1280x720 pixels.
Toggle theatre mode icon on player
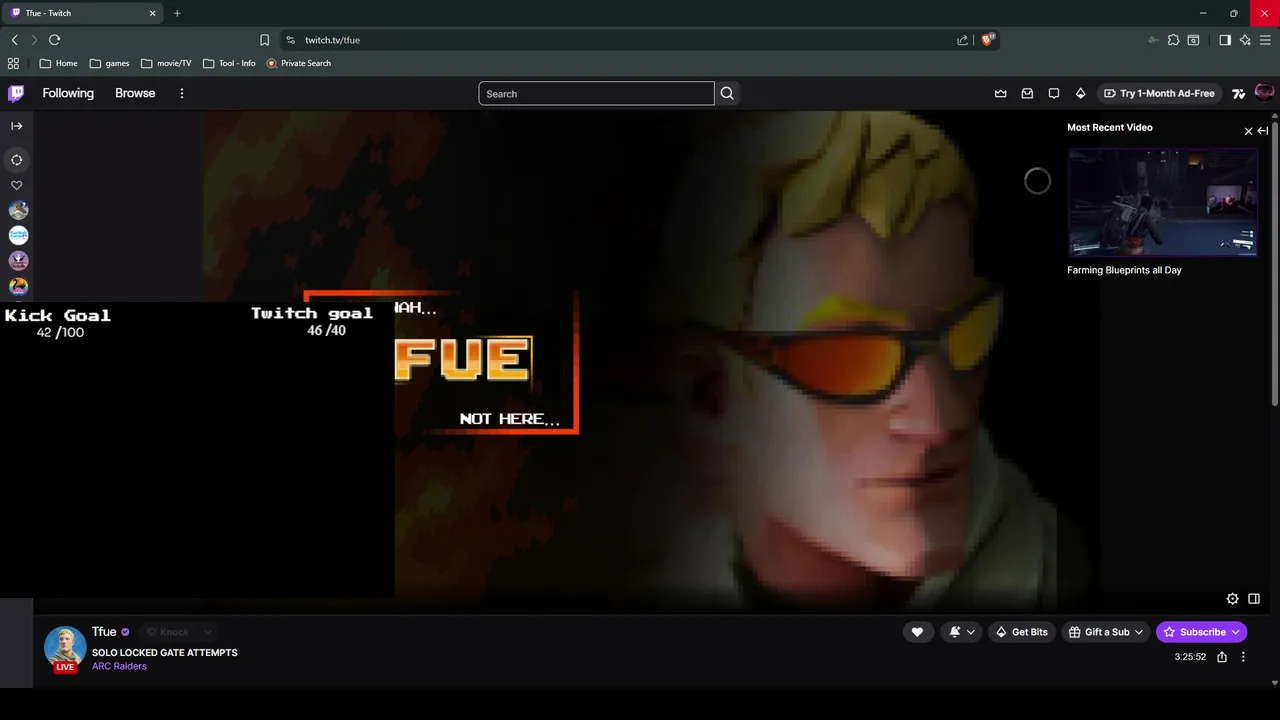(x=1254, y=599)
